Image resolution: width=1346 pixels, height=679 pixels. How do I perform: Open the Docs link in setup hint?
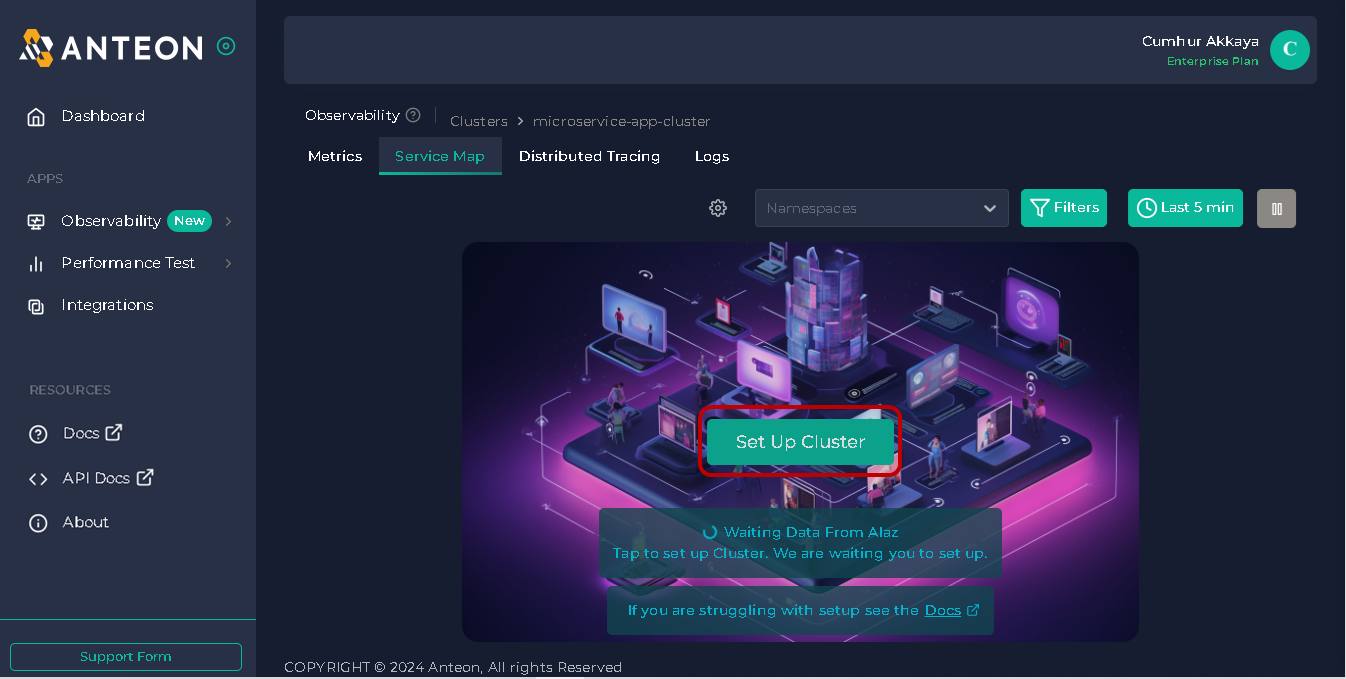click(942, 610)
